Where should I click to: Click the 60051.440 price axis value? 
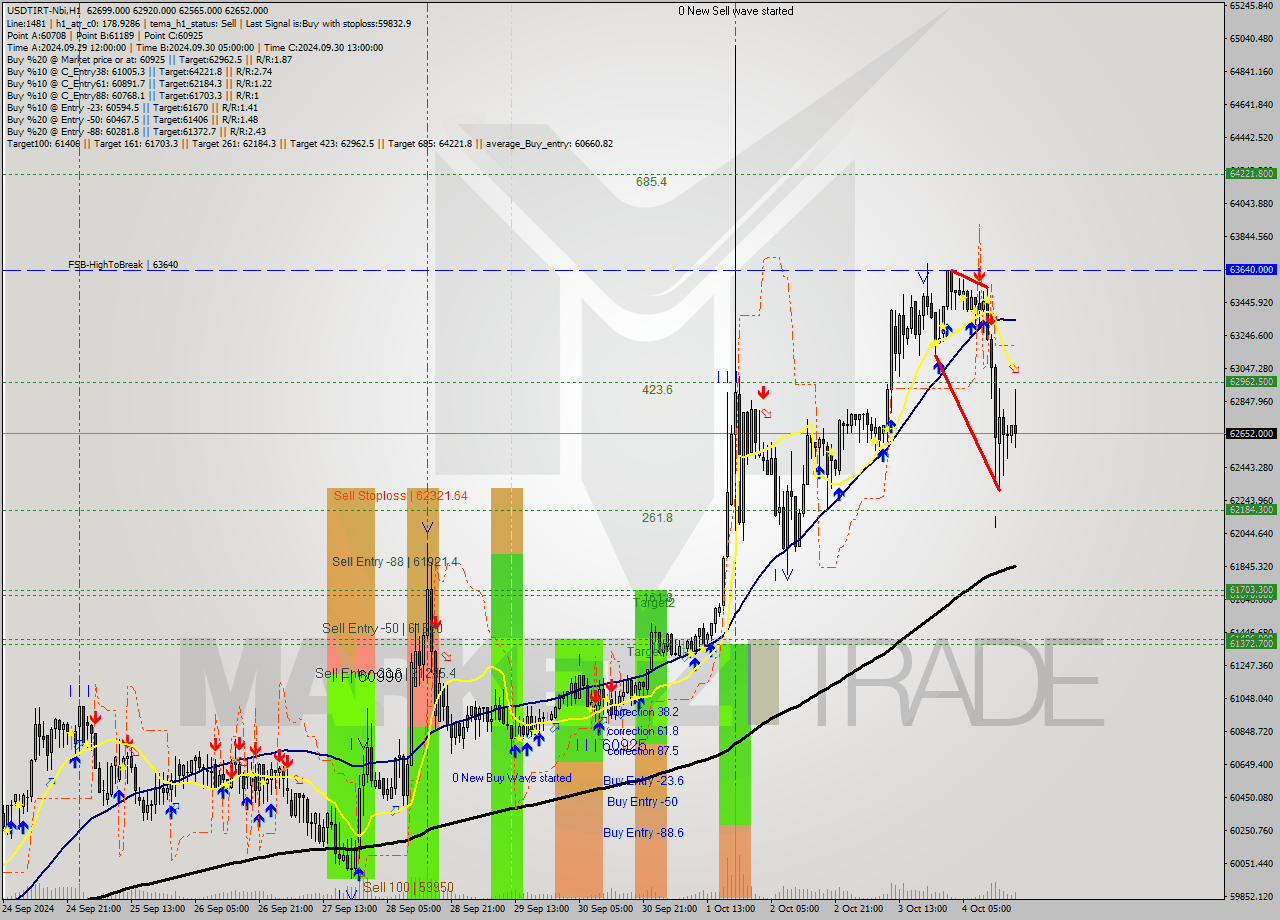(1251, 864)
